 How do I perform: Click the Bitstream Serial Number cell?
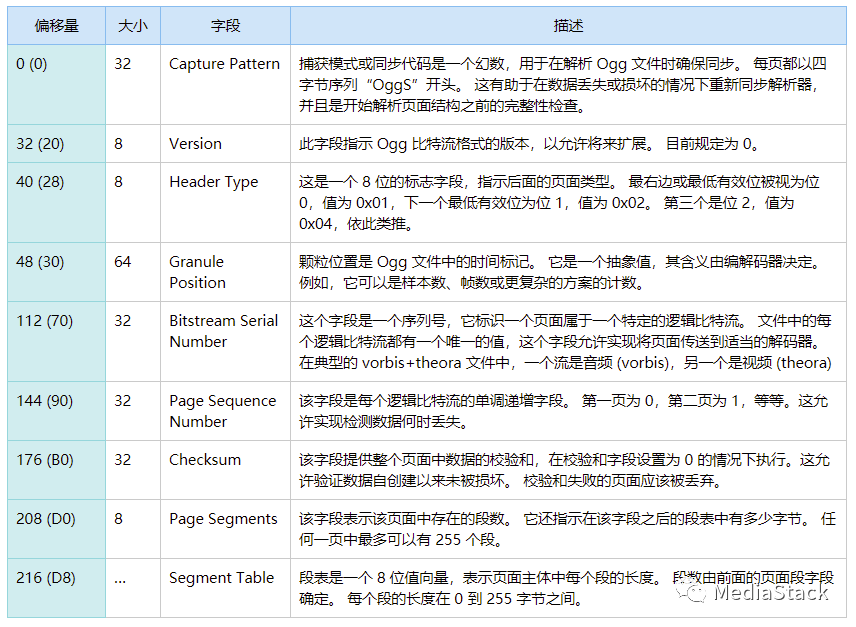pyautogui.click(x=223, y=331)
